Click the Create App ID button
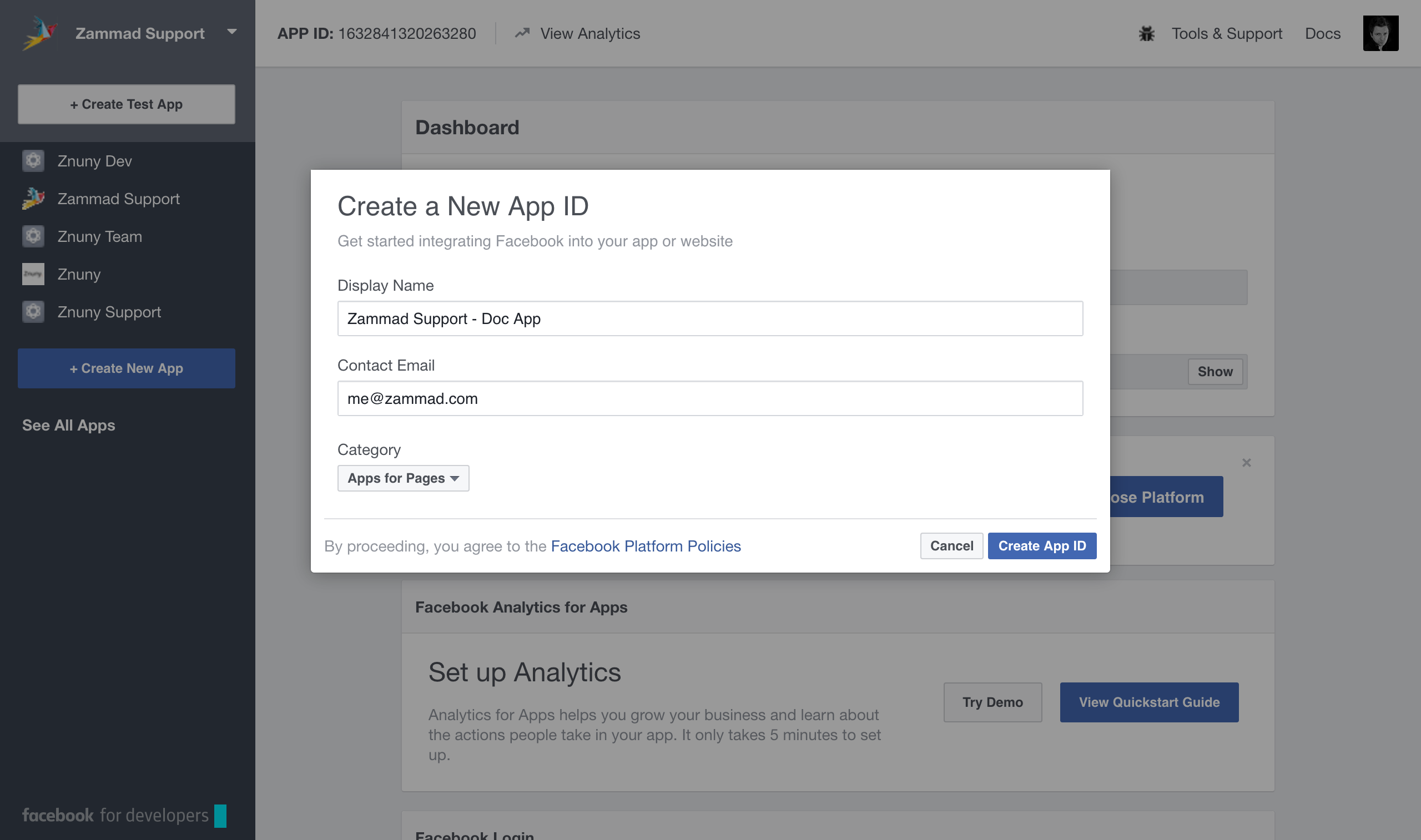The width and height of the screenshot is (1421, 840). pos(1042,545)
